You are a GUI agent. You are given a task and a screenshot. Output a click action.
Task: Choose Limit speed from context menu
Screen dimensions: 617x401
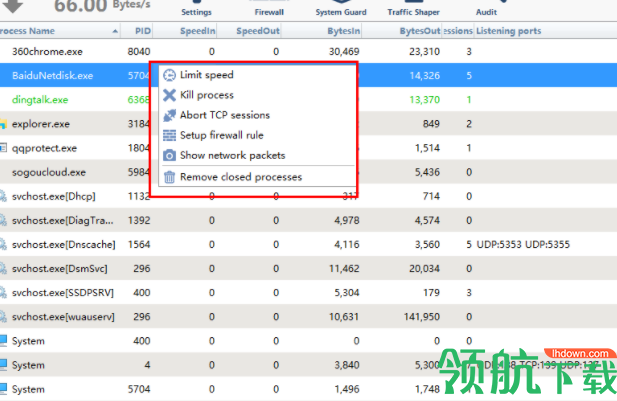coord(257,75)
